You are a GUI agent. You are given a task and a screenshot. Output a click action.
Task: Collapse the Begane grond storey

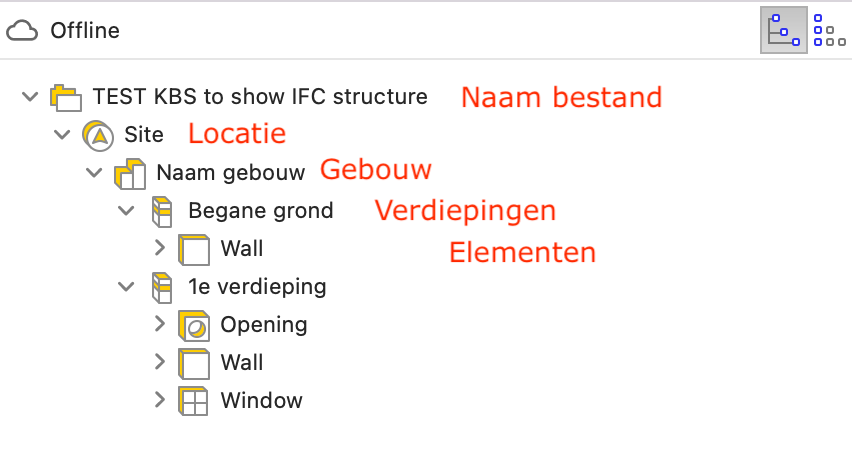[x=126, y=210]
